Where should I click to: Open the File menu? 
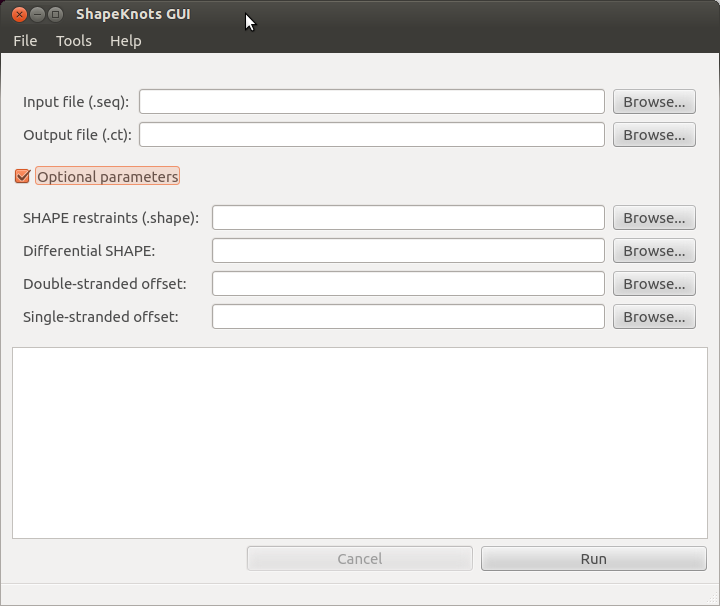[x=25, y=41]
